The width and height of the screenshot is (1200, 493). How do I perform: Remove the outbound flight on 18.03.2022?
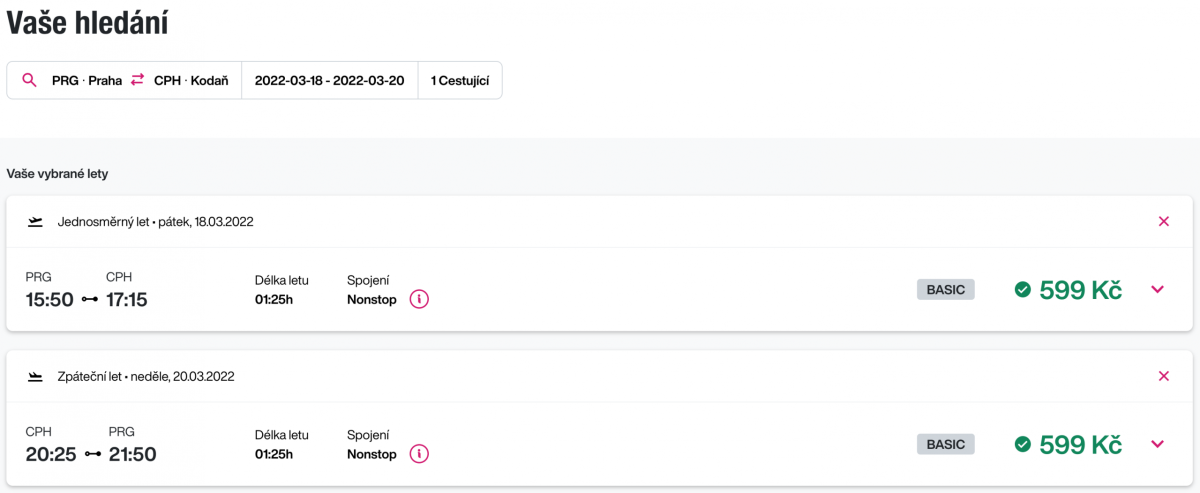point(1163,222)
